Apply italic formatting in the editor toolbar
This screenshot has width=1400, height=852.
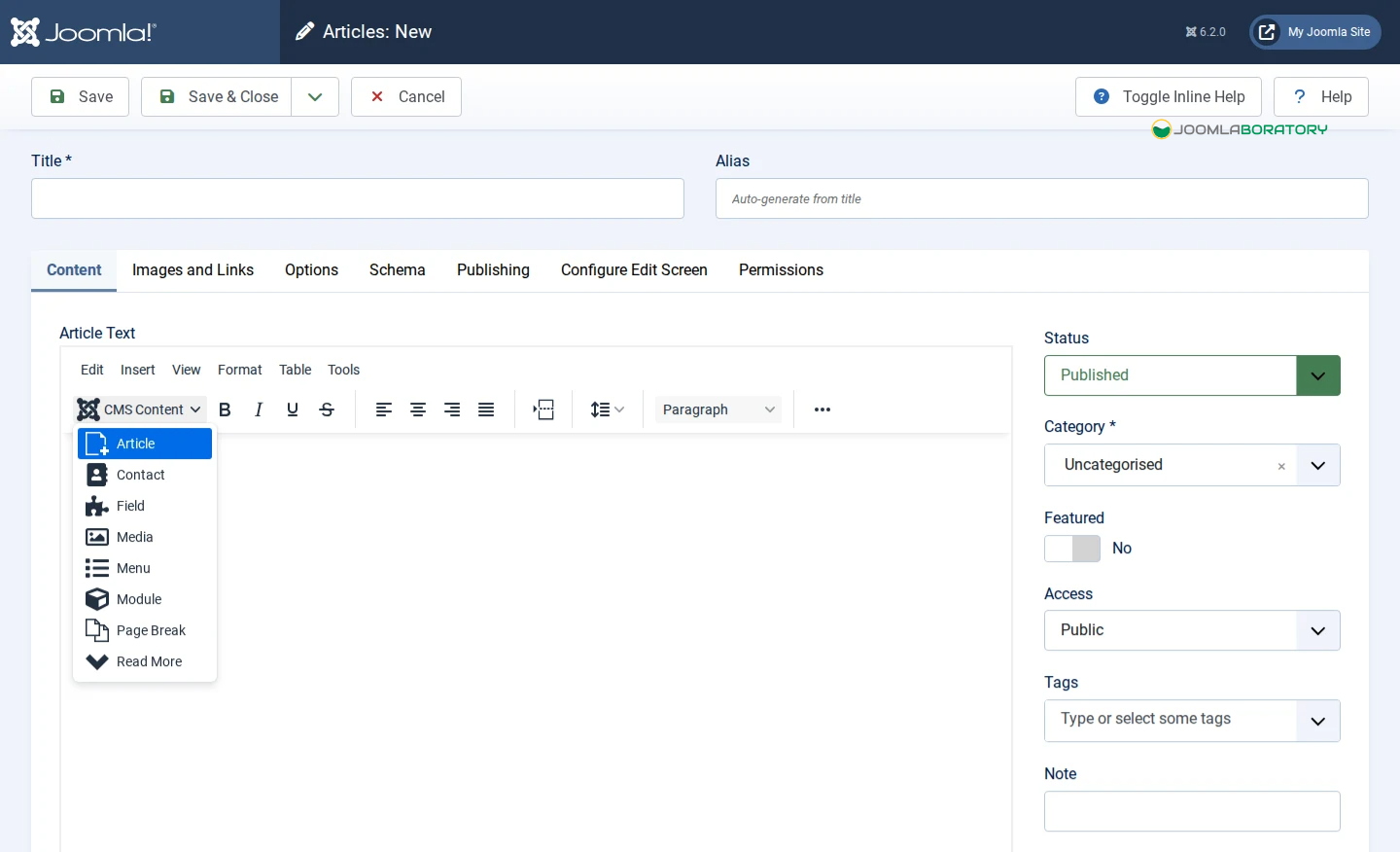[259, 409]
